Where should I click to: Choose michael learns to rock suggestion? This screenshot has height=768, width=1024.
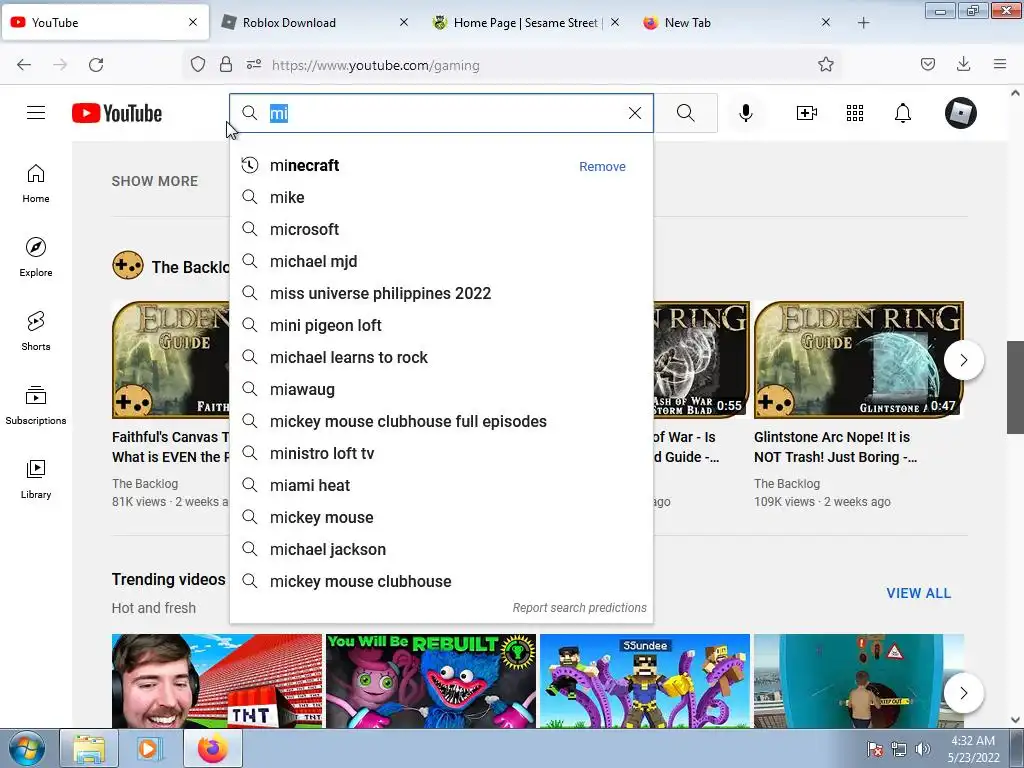tap(441, 357)
